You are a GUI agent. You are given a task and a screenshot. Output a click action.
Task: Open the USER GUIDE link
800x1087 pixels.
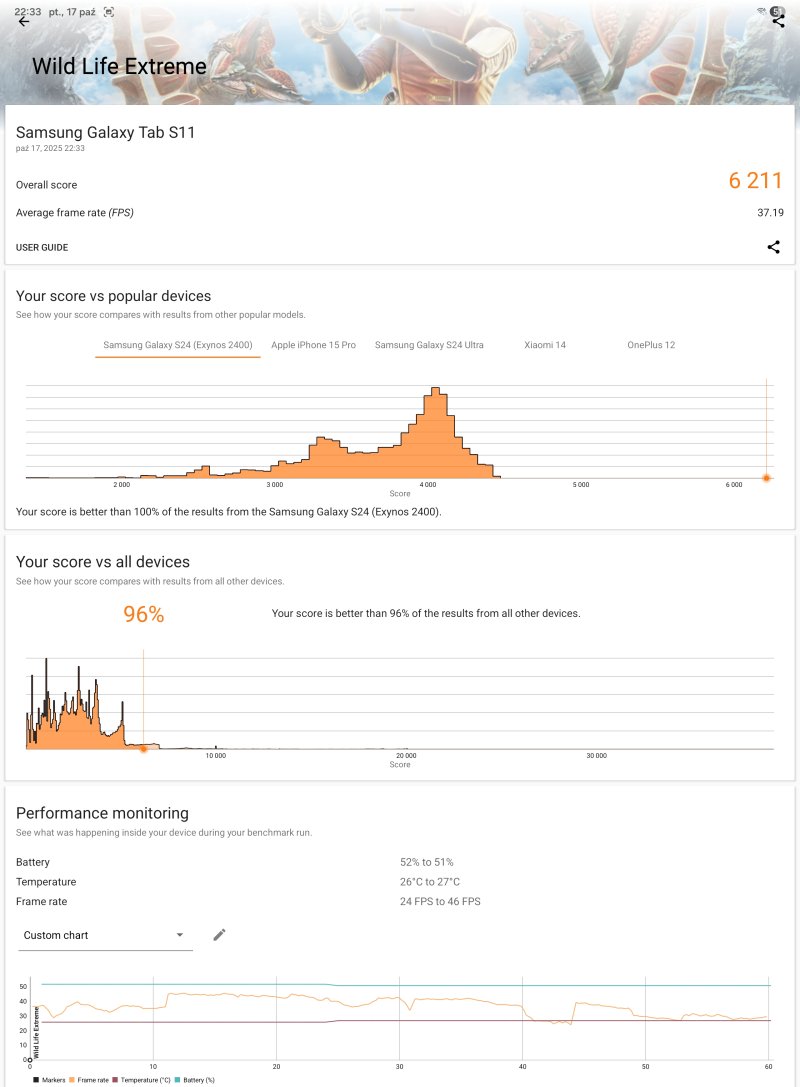(42, 247)
